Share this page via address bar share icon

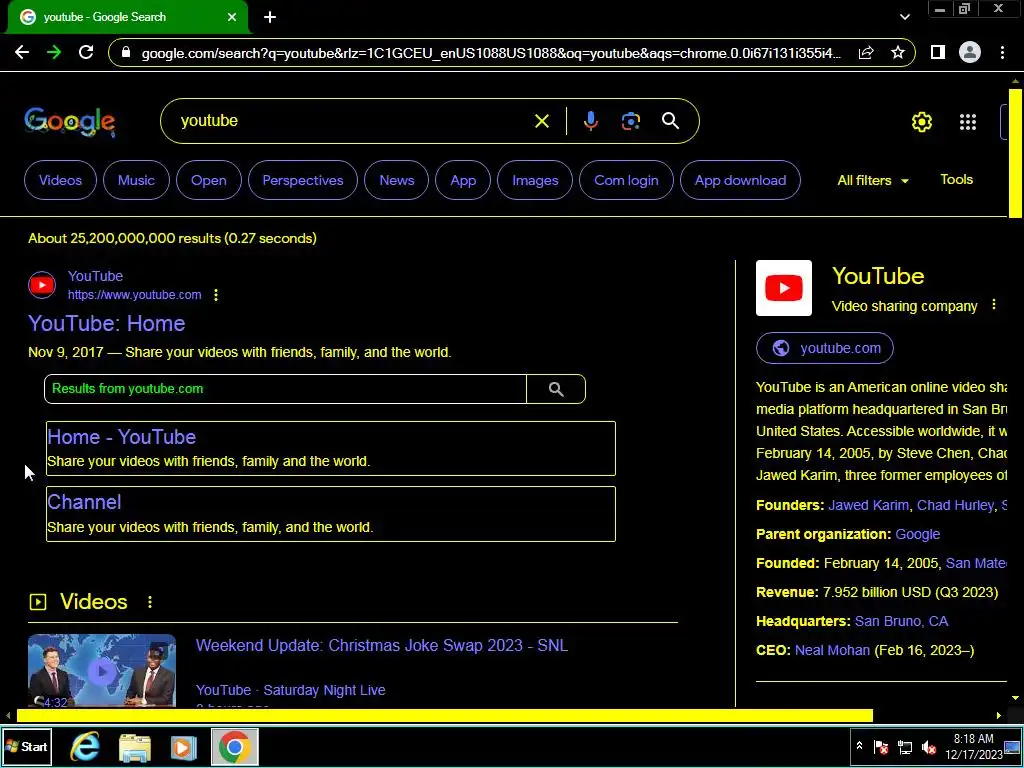pyautogui.click(x=866, y=53)
